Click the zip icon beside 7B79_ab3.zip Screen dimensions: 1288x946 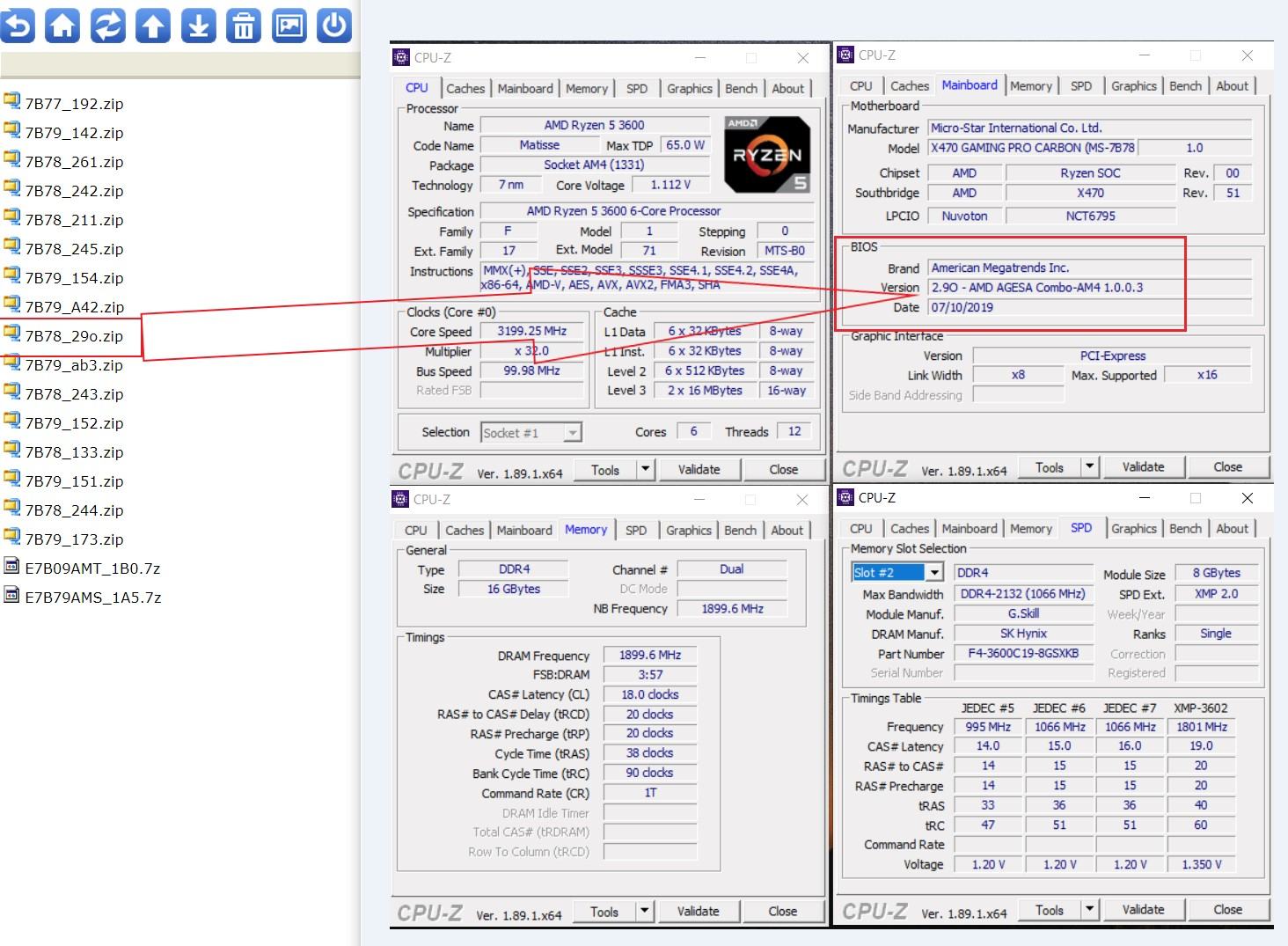[x=11, y=363]
